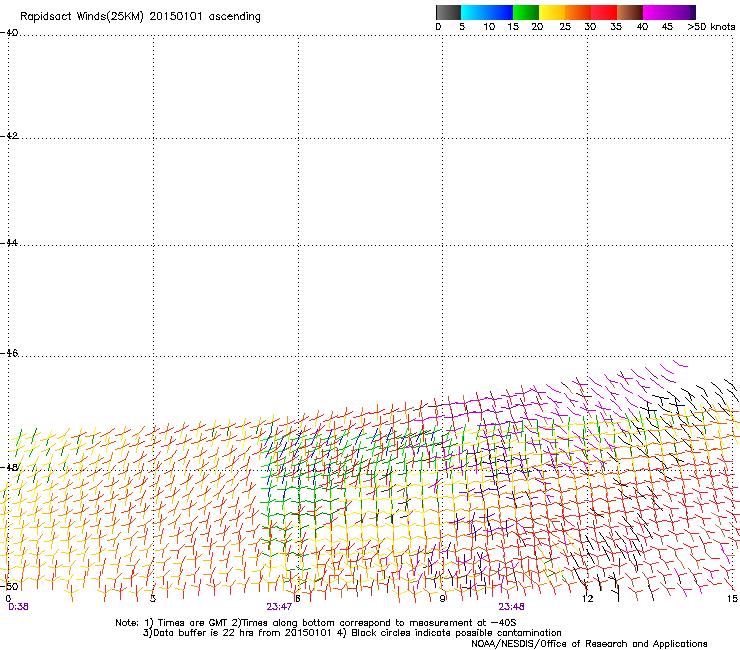
Task: Click the purple '23:47' pass time label
Action: coord(279,607)
